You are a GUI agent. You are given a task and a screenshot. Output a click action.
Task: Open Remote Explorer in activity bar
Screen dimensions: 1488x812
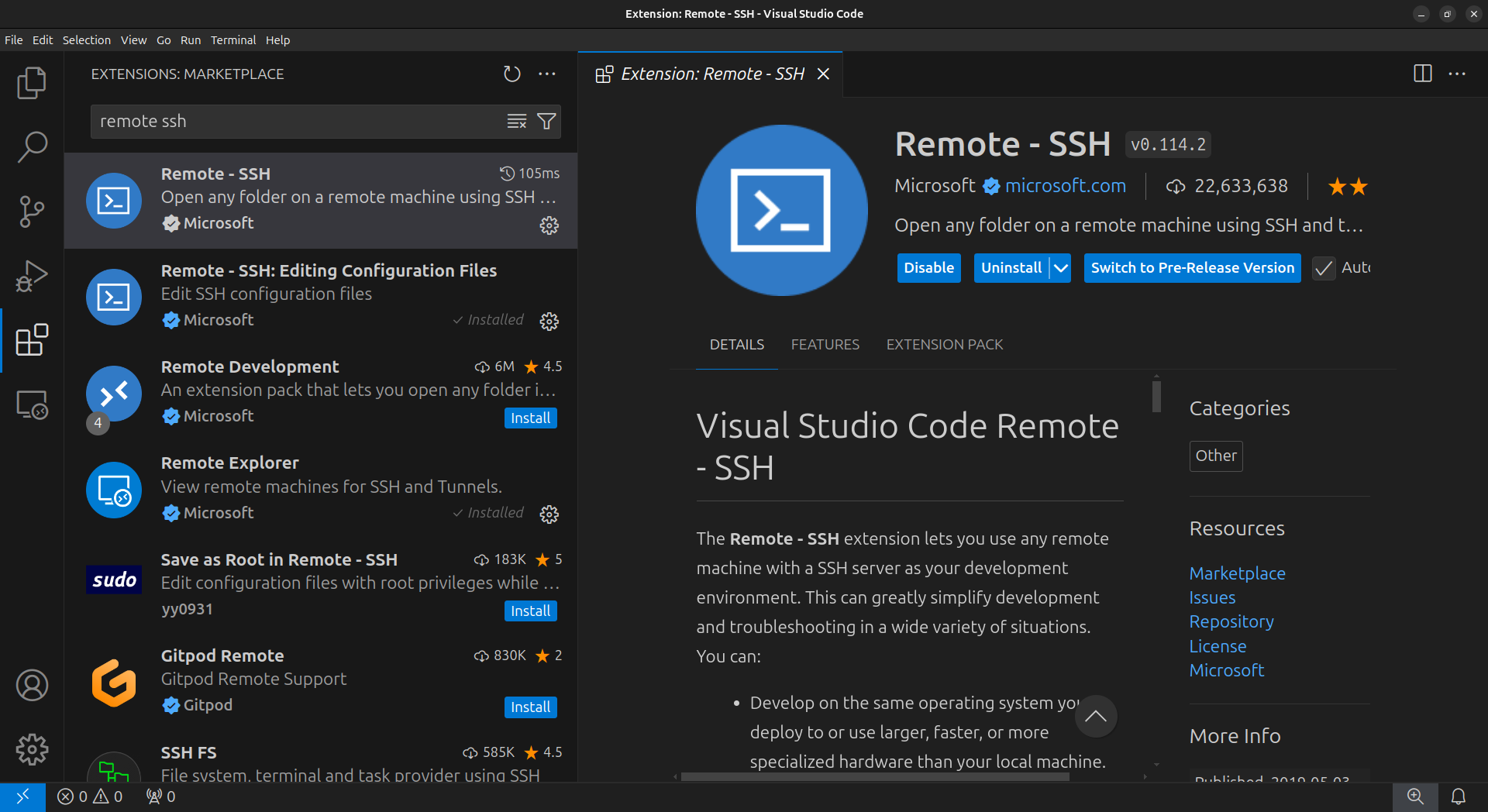[32, 404]
